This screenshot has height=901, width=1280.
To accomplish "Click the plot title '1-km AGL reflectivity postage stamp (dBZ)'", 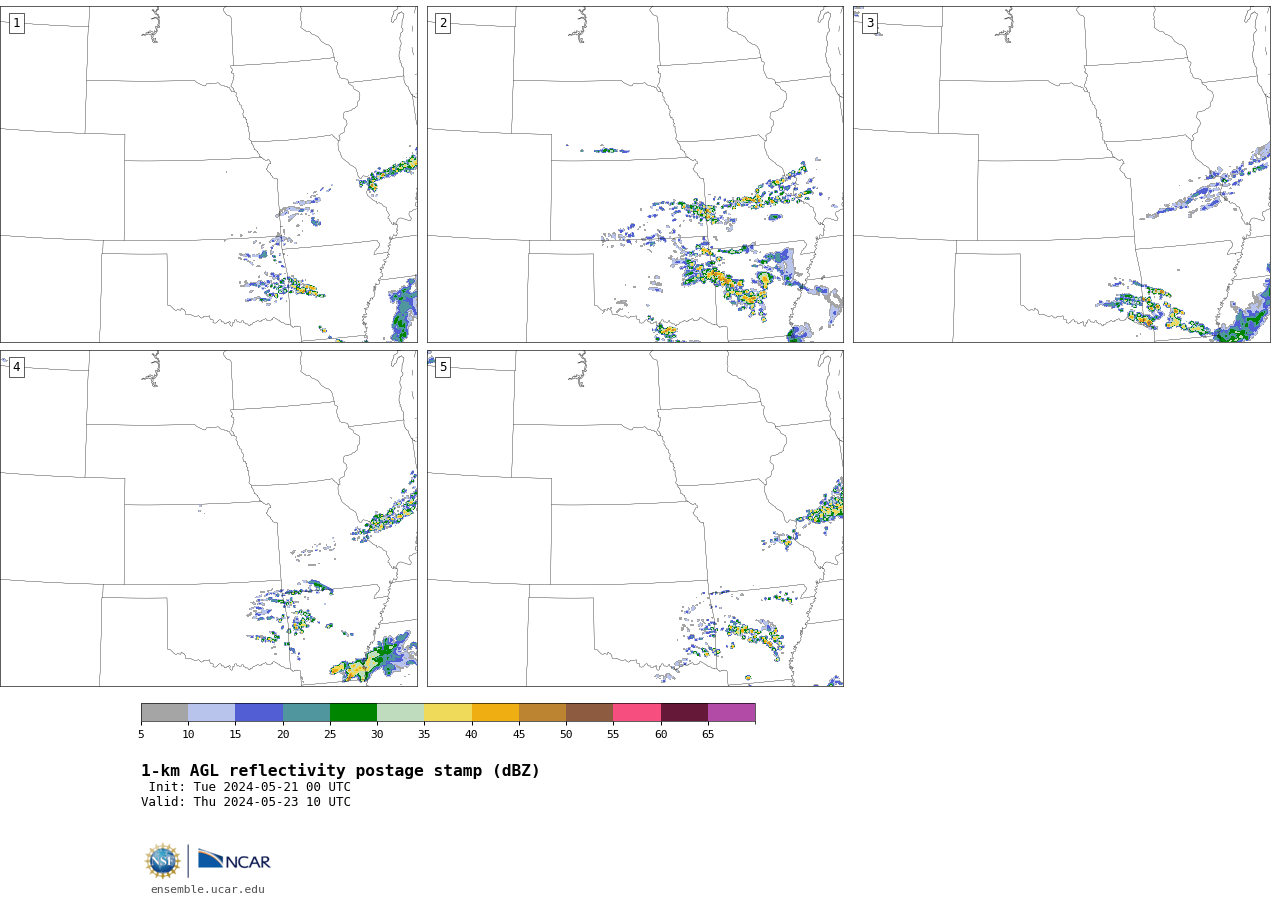I will (x=340, y=771).
